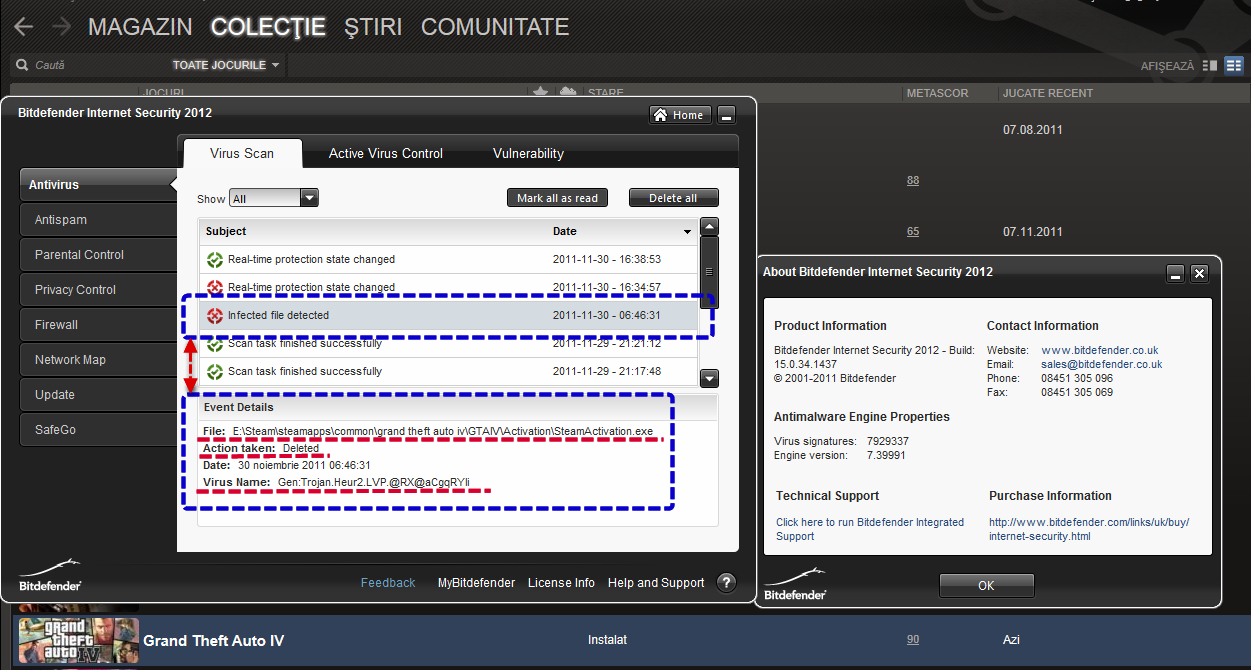Image resolution: width=1251 pixels, height=670 pixels.
Task: Click the favorites star column icon in Steam
Action: [x=541, y=93]
